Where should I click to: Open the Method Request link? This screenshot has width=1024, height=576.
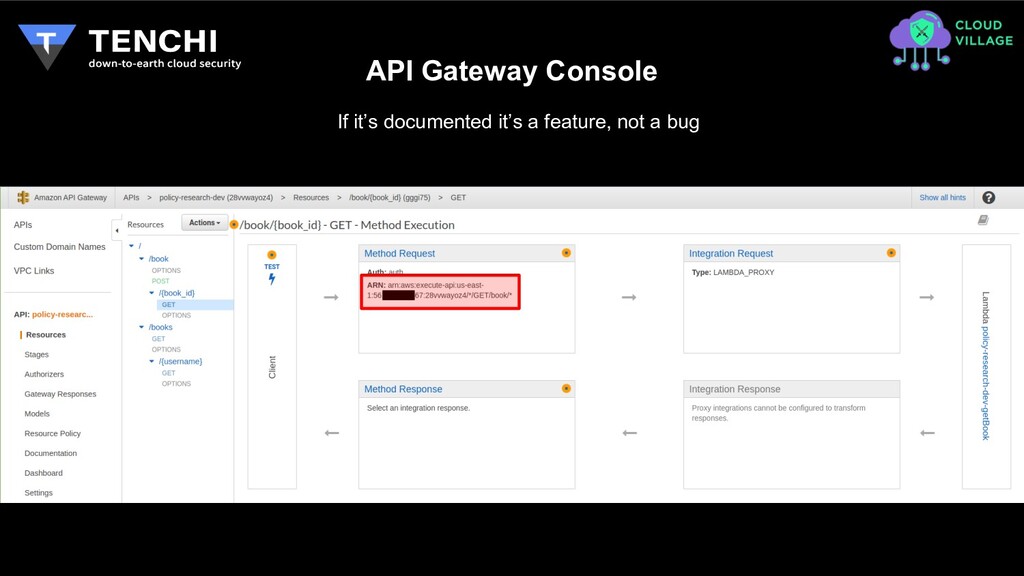[400, 253]
